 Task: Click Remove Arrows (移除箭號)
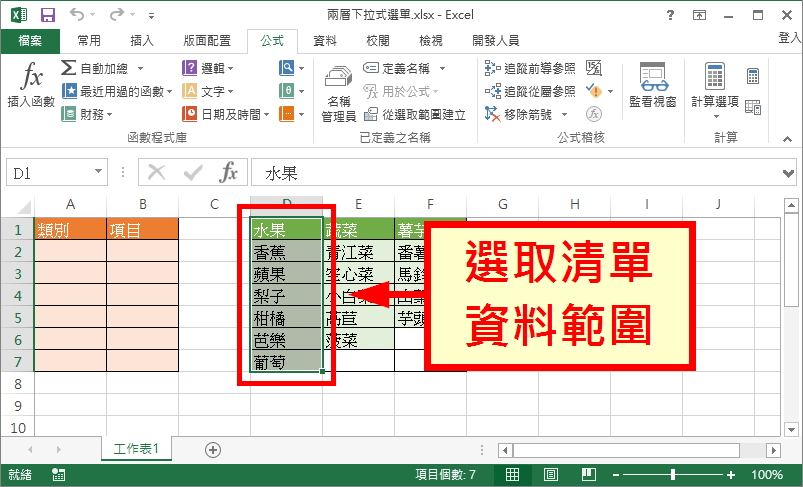pyautogui.click(x=518, y=114)
